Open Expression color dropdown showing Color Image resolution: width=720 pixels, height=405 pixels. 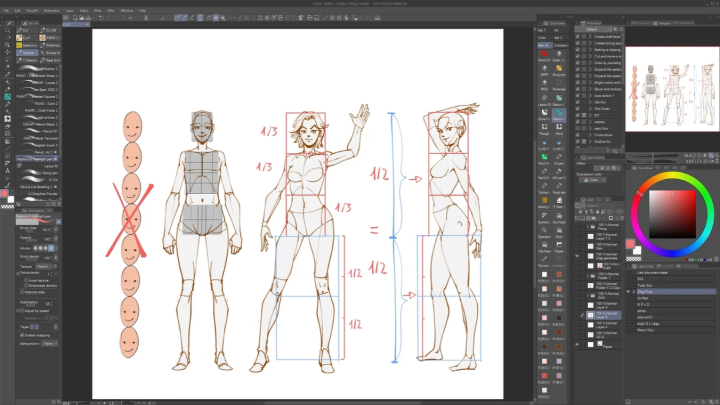tap(592, 180)
